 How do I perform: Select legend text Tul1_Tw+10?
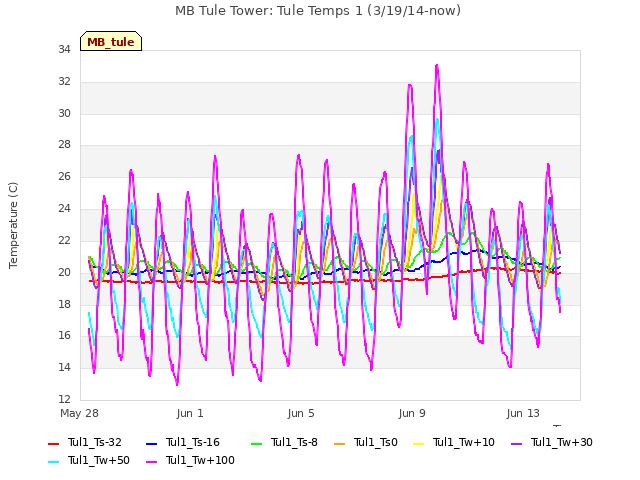coord(464,442)
